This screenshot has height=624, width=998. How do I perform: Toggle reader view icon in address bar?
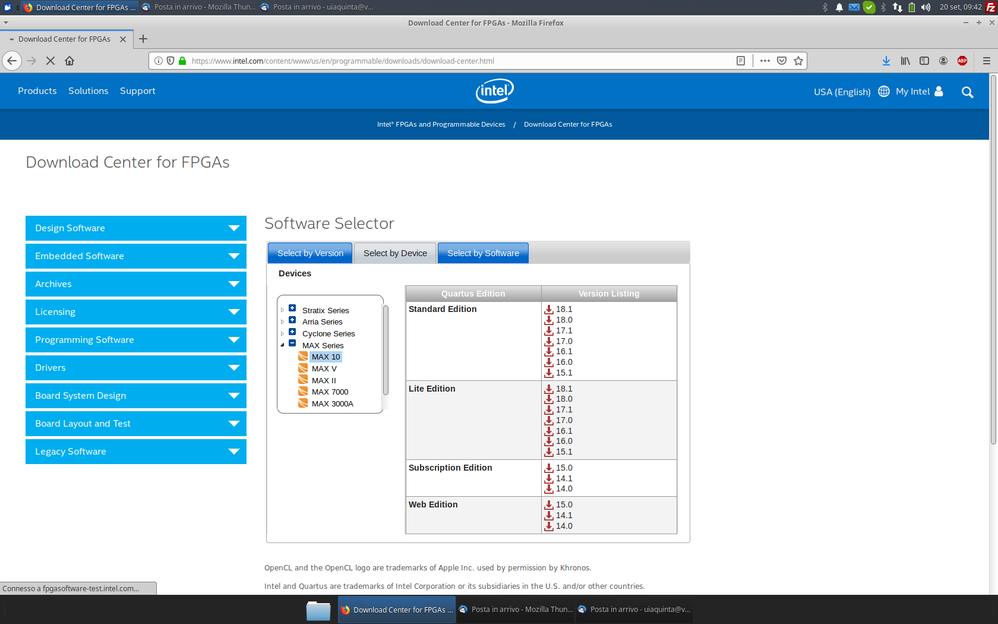(x=741, y=60)
